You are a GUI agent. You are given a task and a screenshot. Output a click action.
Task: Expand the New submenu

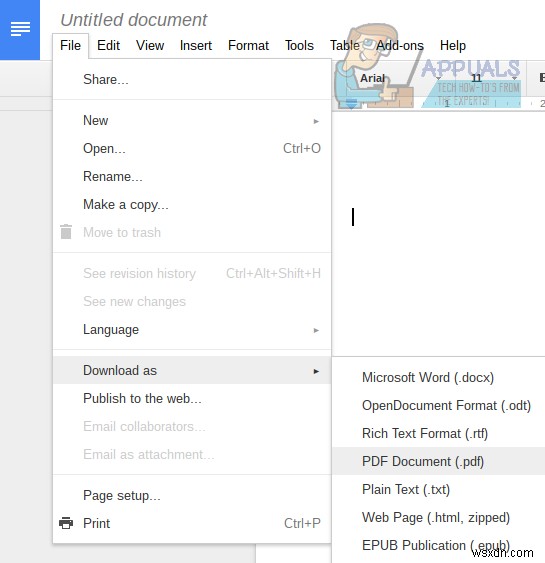tap(192, 120)
